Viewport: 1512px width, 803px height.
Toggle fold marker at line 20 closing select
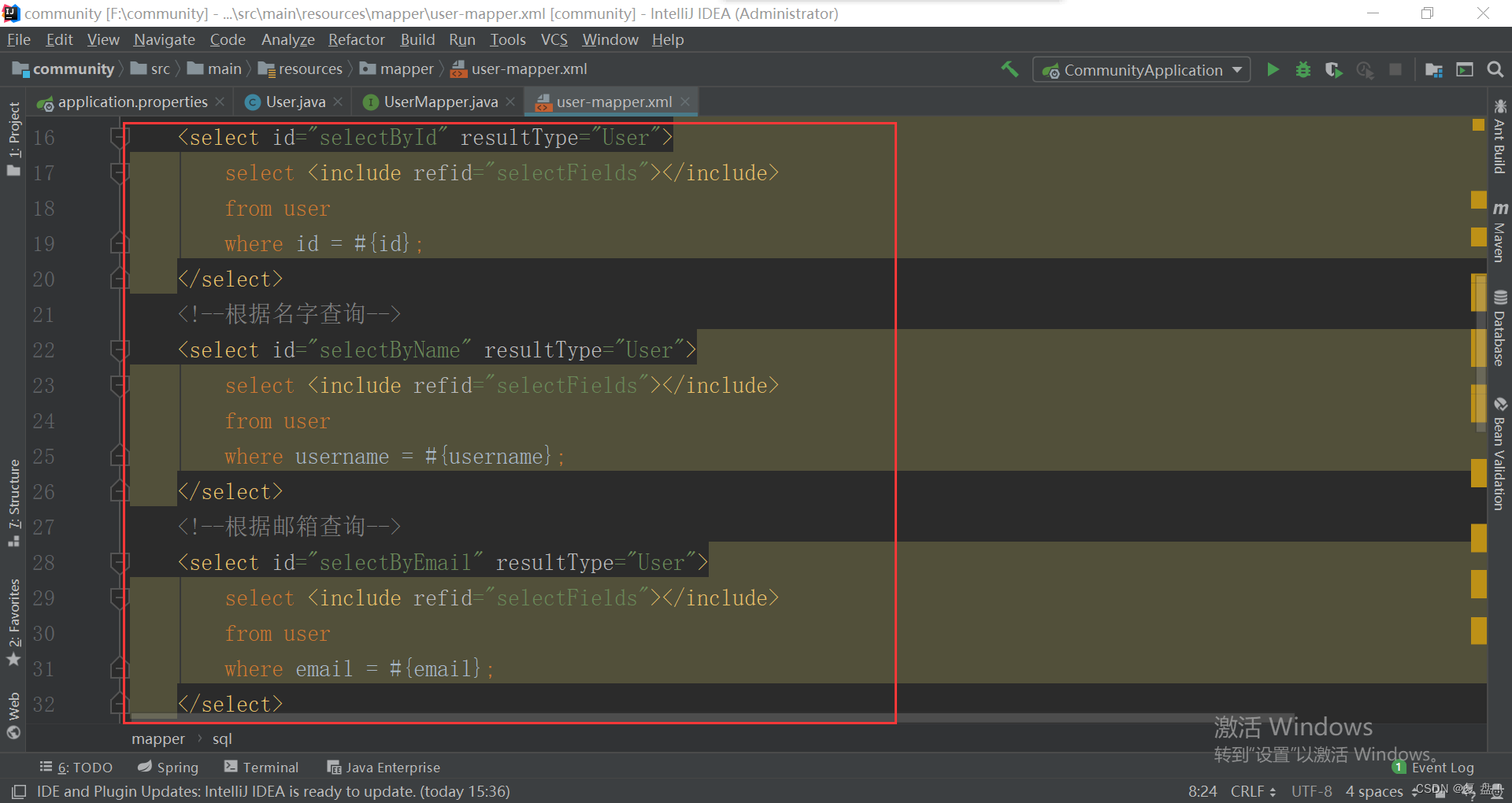(120, 279)
